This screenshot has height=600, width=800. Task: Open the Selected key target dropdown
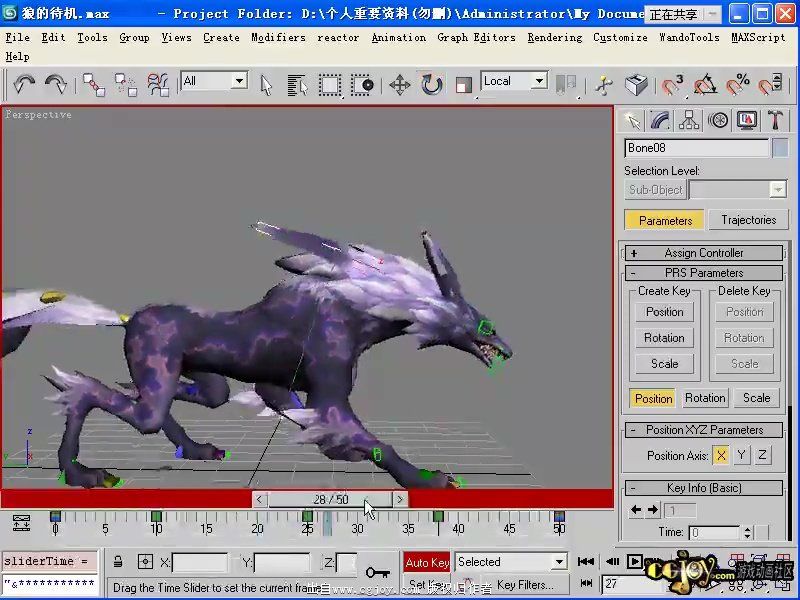511,562
